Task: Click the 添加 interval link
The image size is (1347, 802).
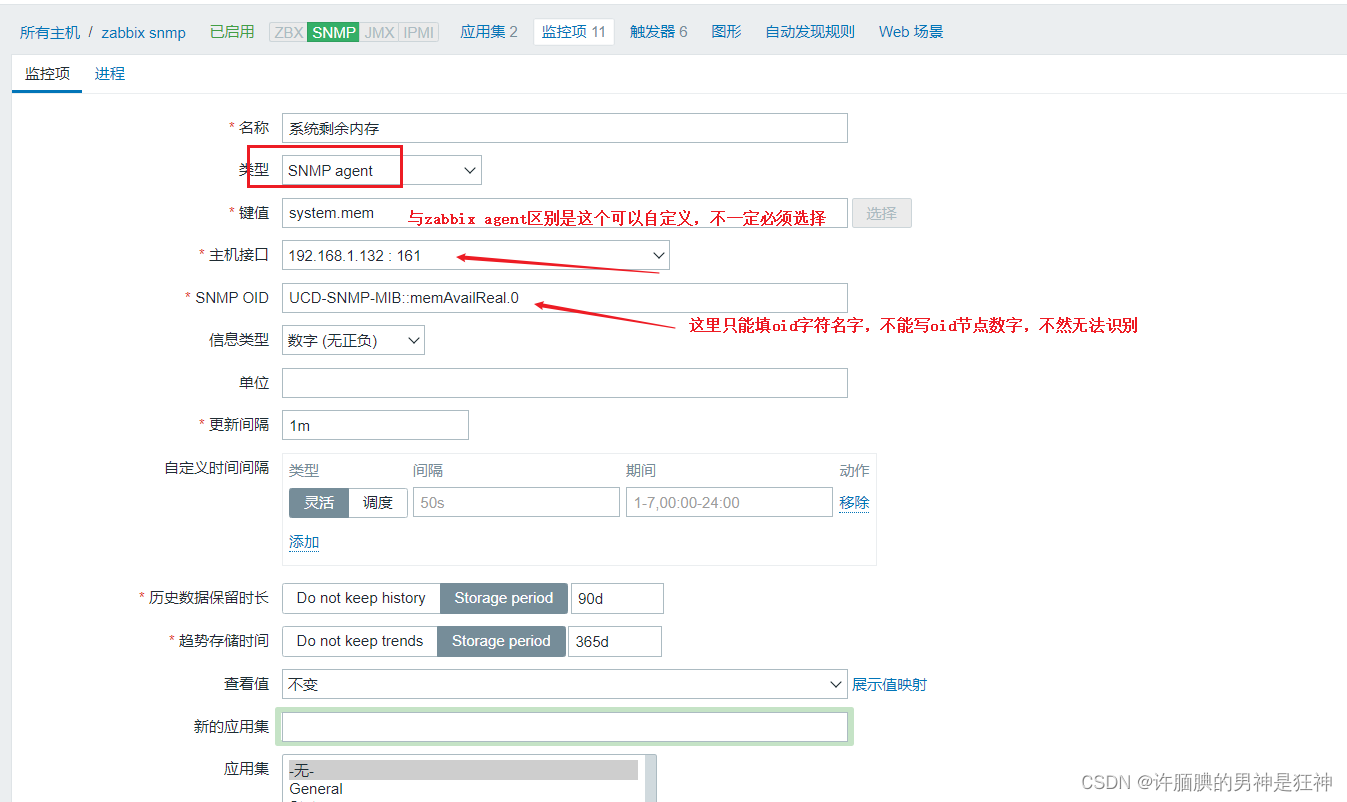Action: [x=304, y=542]
